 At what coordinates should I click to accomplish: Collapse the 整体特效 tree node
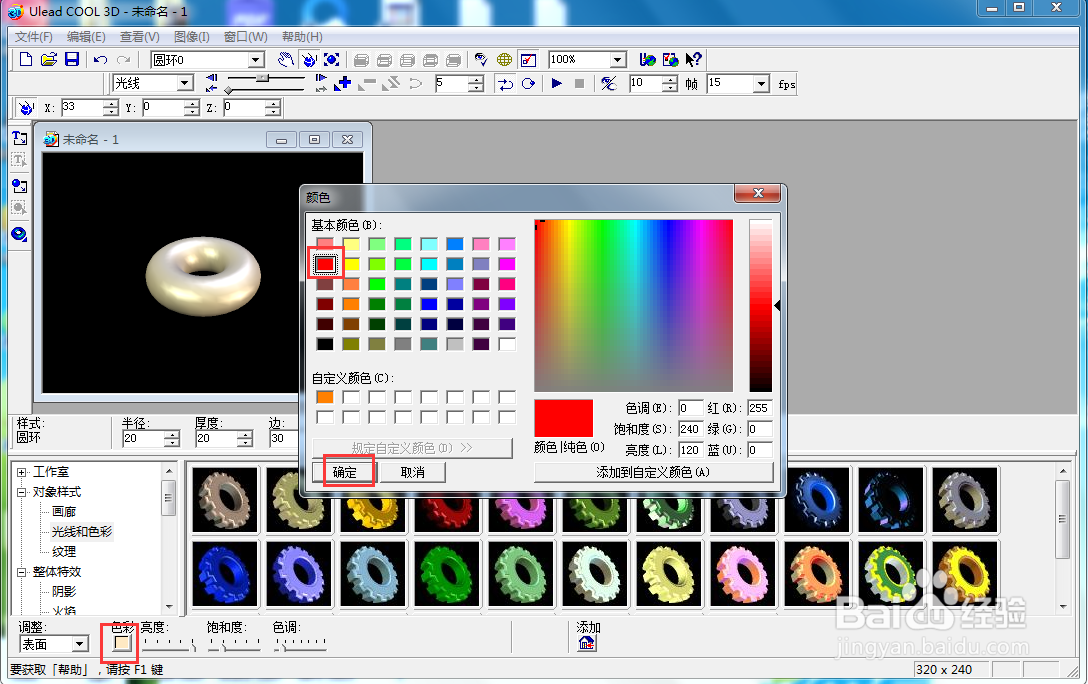(x=22, y=572)
